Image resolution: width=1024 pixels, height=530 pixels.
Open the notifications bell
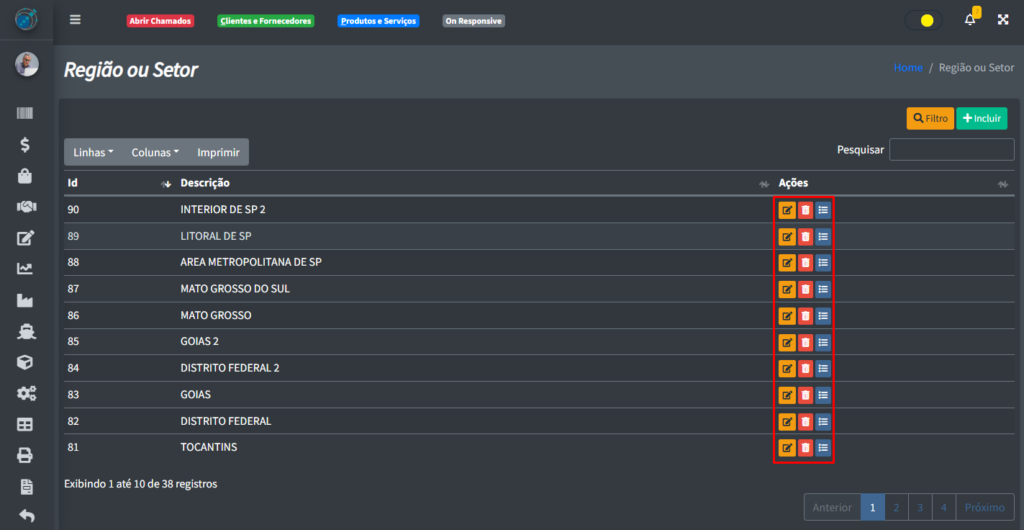(970, 20)
